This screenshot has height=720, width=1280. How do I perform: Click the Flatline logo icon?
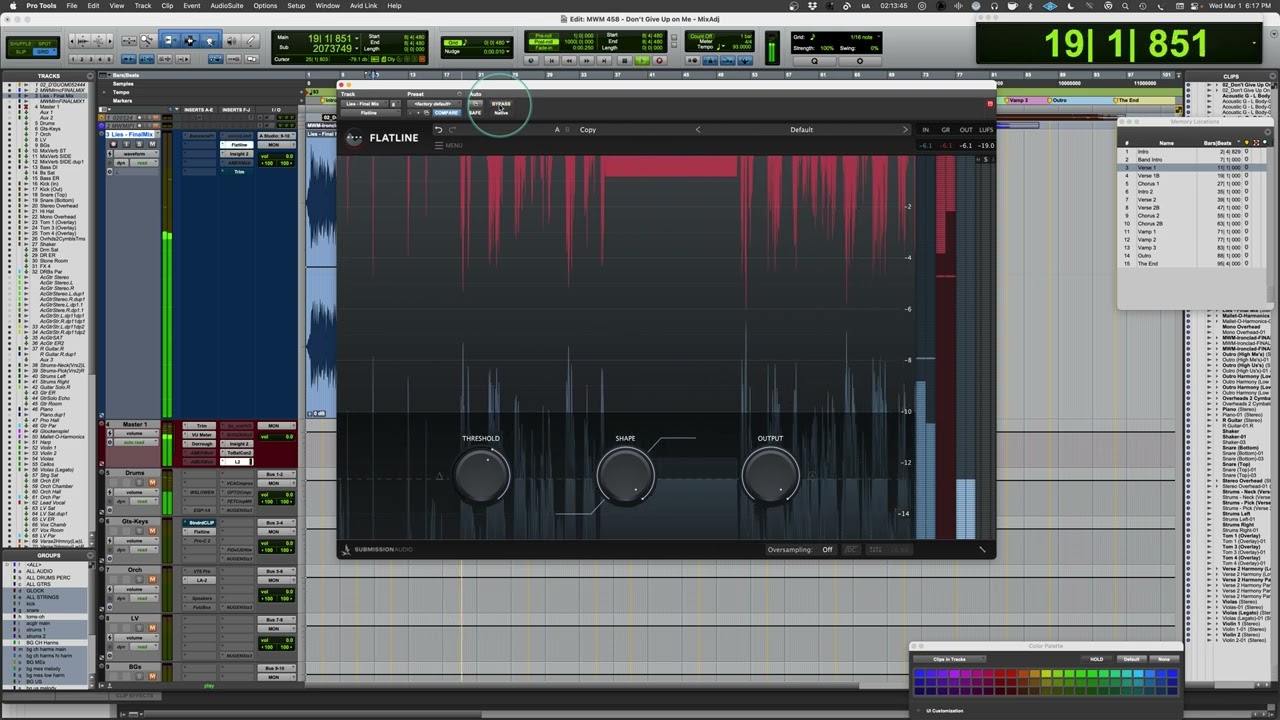point(354,138)
